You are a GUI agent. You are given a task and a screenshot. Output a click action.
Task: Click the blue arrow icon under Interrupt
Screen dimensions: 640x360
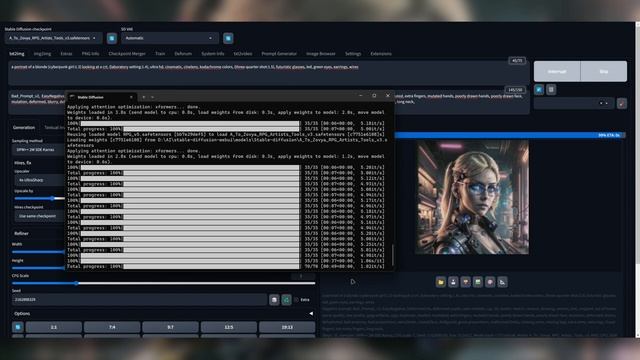pyautogui.click(x=539, y=89)
